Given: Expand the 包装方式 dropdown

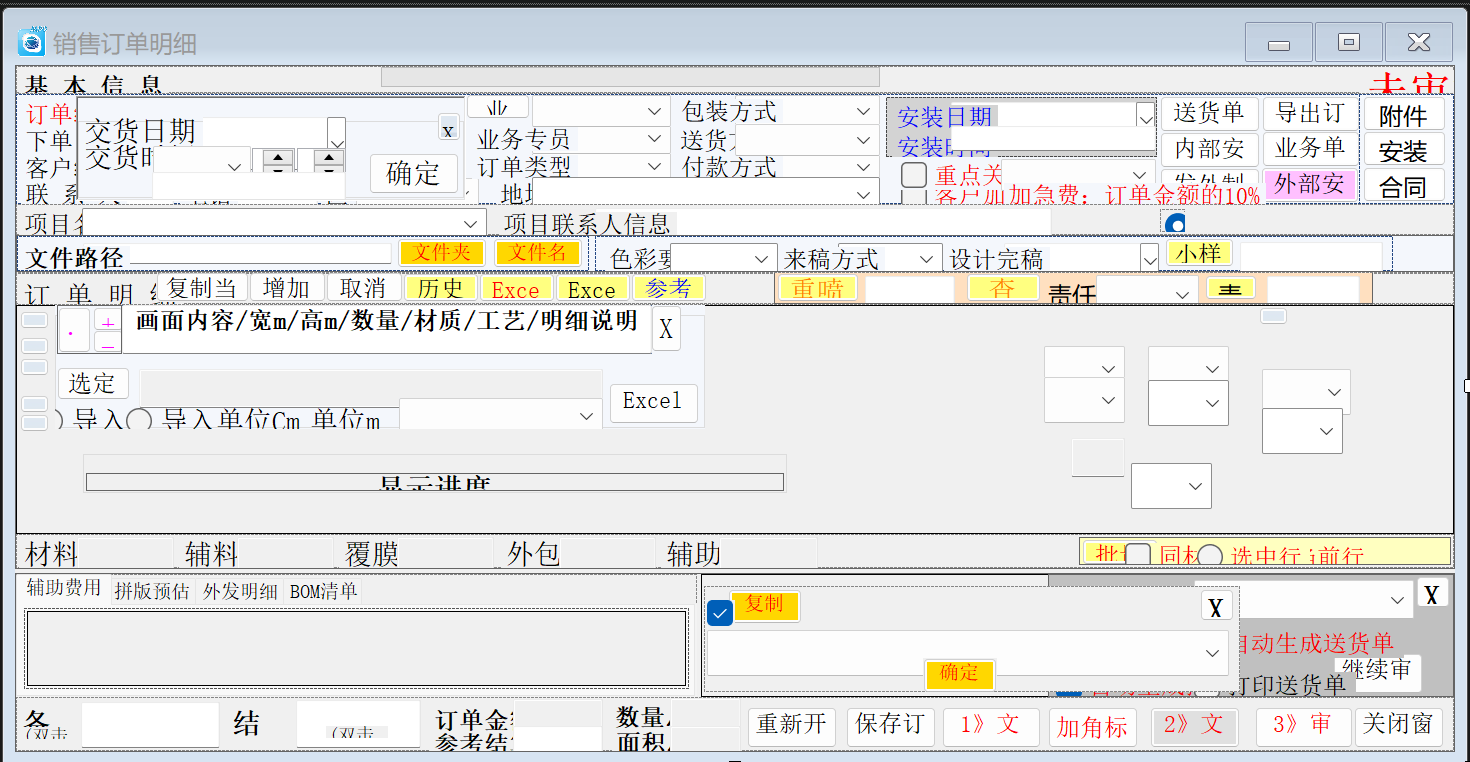Looking at the screenshot, I should 863,111.
